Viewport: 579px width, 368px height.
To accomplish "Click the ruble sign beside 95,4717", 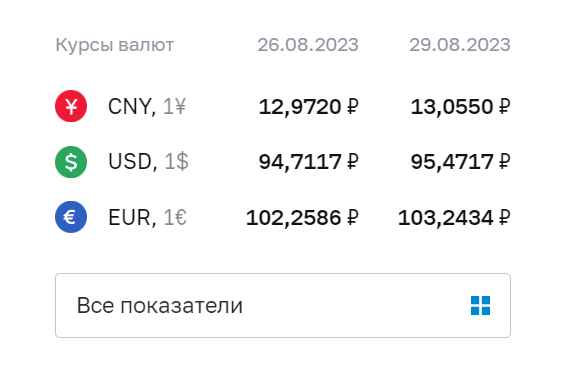I will pyautogui.click(x=505, y=162).
